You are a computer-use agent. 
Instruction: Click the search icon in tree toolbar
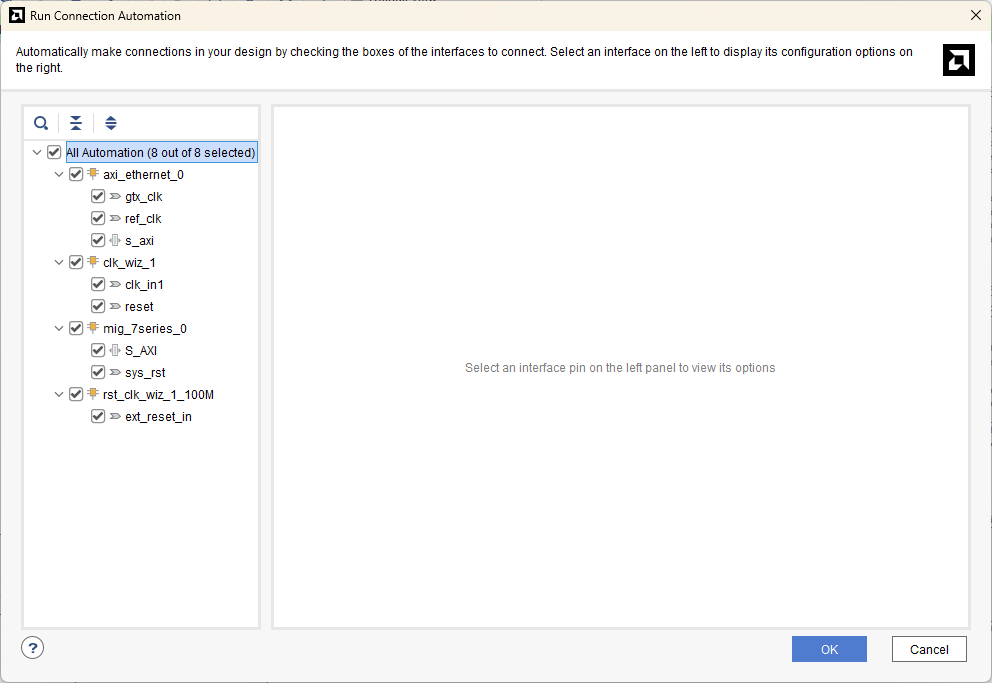tap(41, 123)
